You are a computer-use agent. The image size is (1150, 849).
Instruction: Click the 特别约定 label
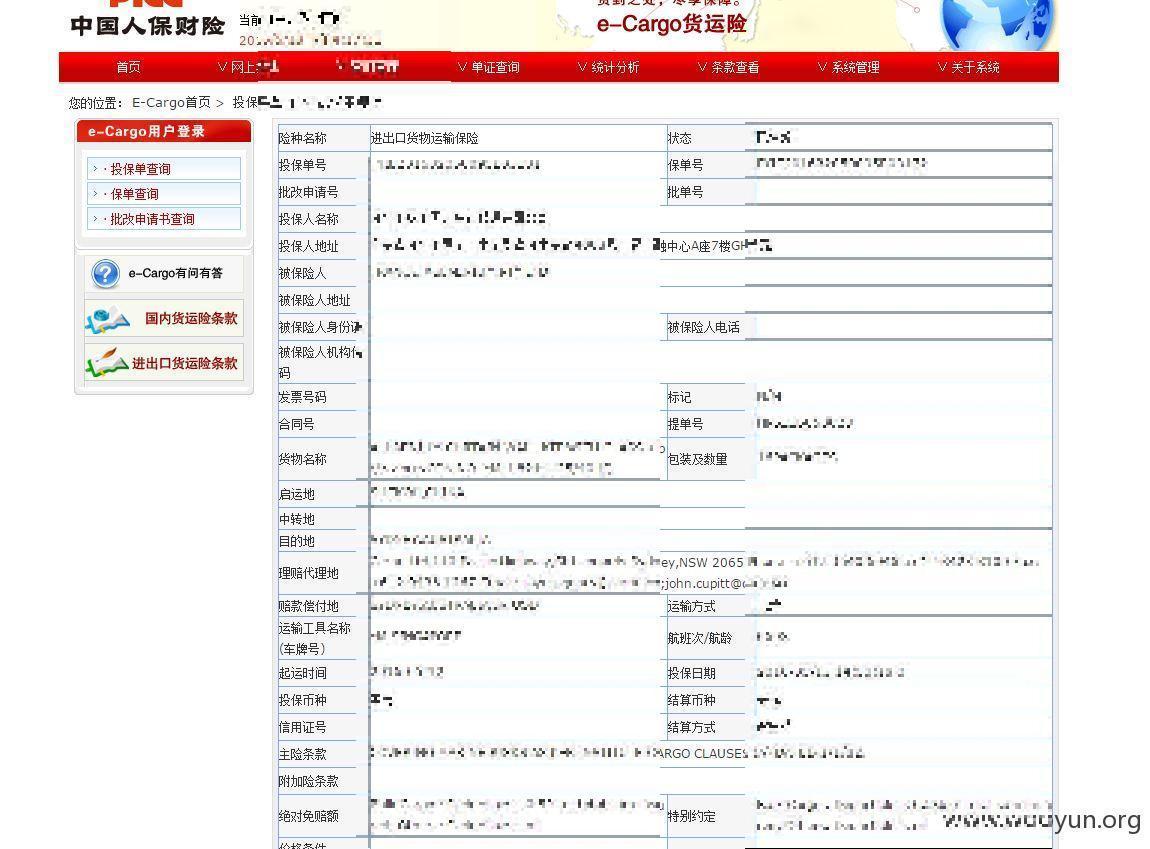tap(692, 816)
